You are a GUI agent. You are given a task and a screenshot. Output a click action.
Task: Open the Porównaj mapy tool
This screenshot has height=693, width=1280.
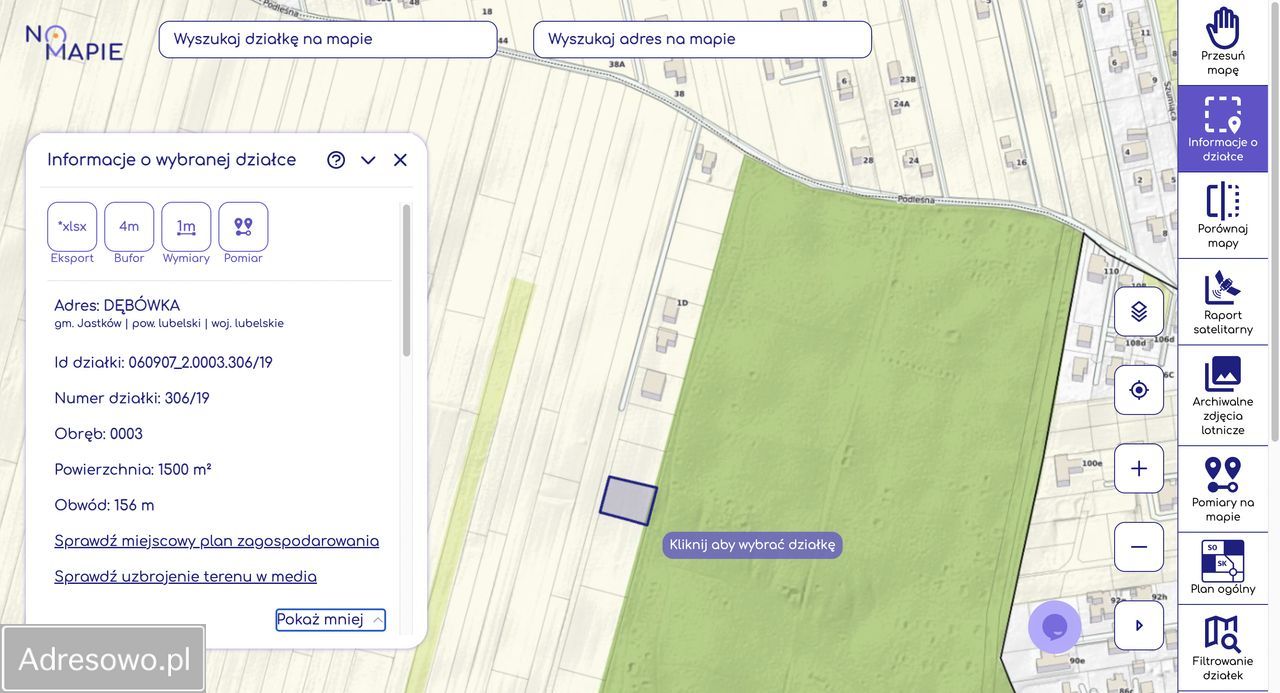pyautogui.click(x=1222, y=215)
